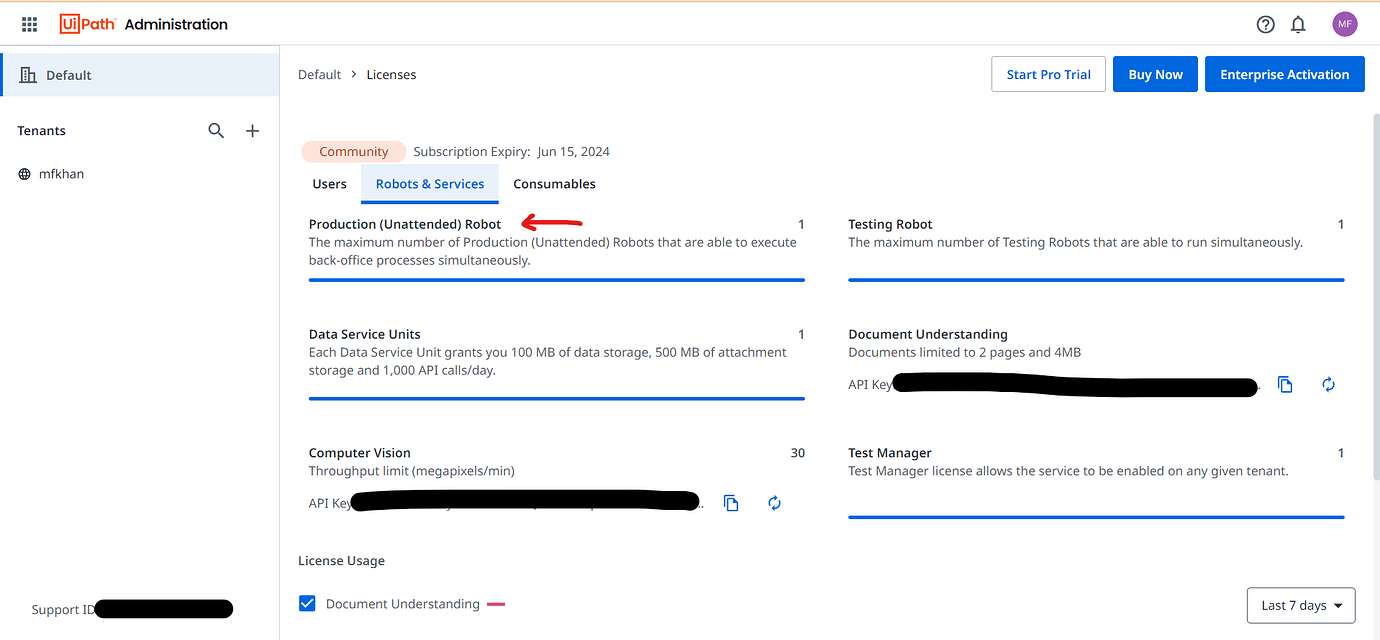Image resolution: width=1380 pixels, height=640 pixels.
Task: Open the Last 7 days dropdown
Action: 1300,605
